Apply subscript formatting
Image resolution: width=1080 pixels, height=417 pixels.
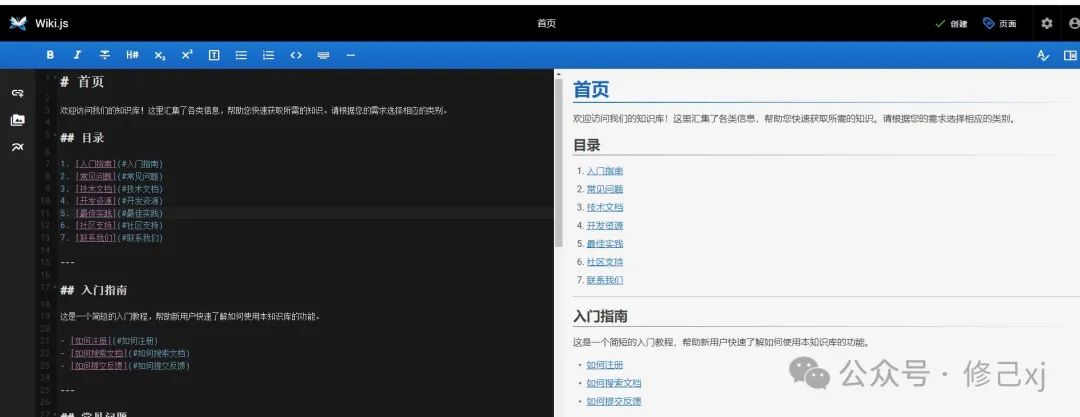click(160, 55)
